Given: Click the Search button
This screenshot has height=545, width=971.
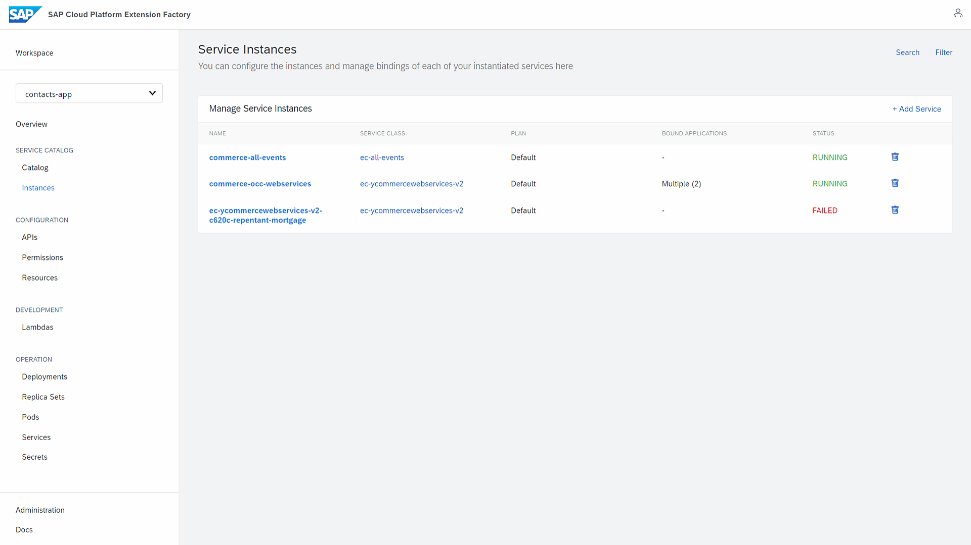Looking at the screenshot, I should click(907, 53).
